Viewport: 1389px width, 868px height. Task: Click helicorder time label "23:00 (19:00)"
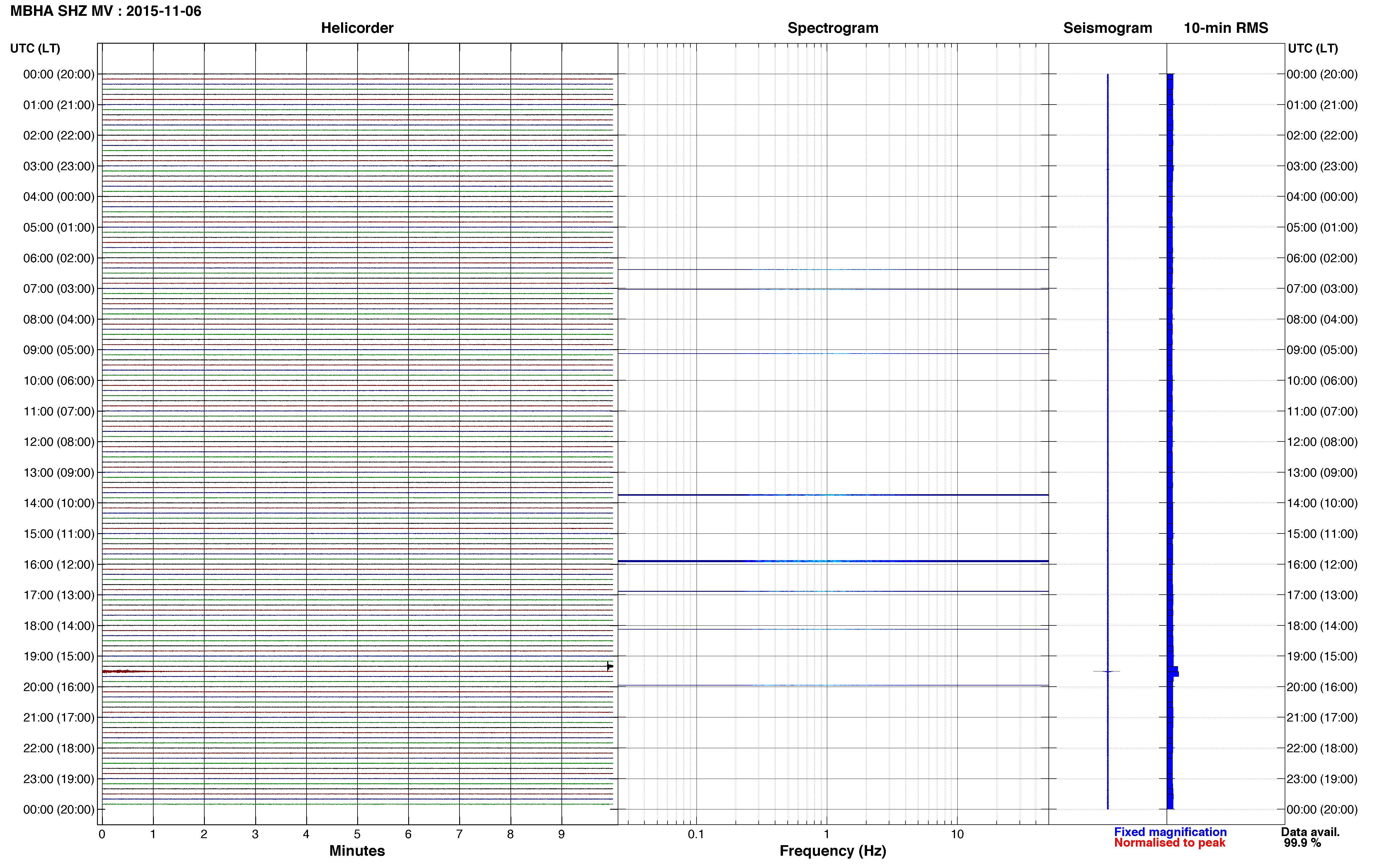(x=59, y=779)
